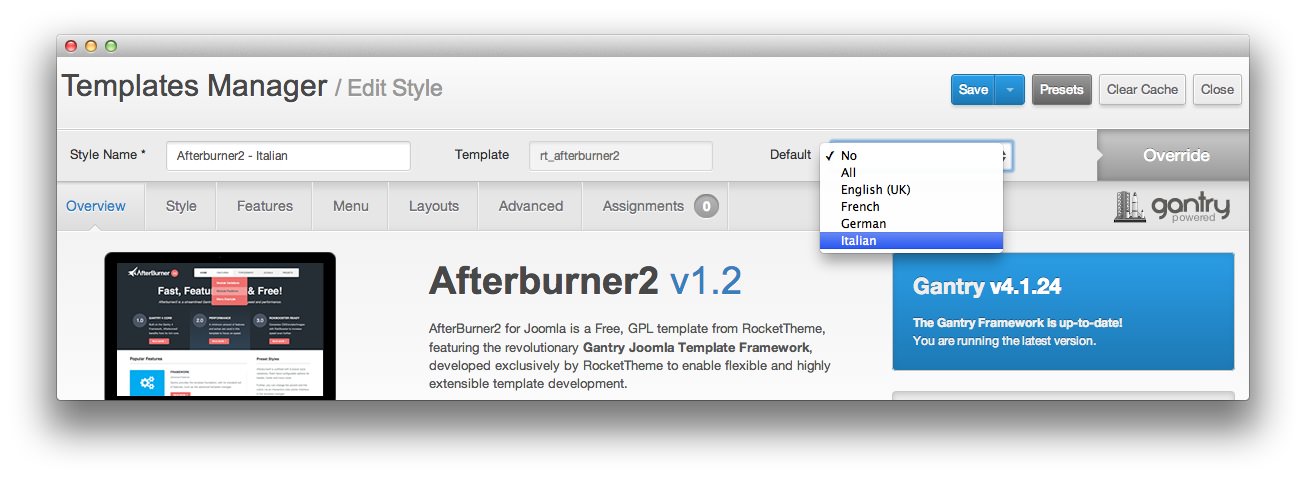Click the Gantry powered logo icon
1306x479 pixels.
[1171, 206]
